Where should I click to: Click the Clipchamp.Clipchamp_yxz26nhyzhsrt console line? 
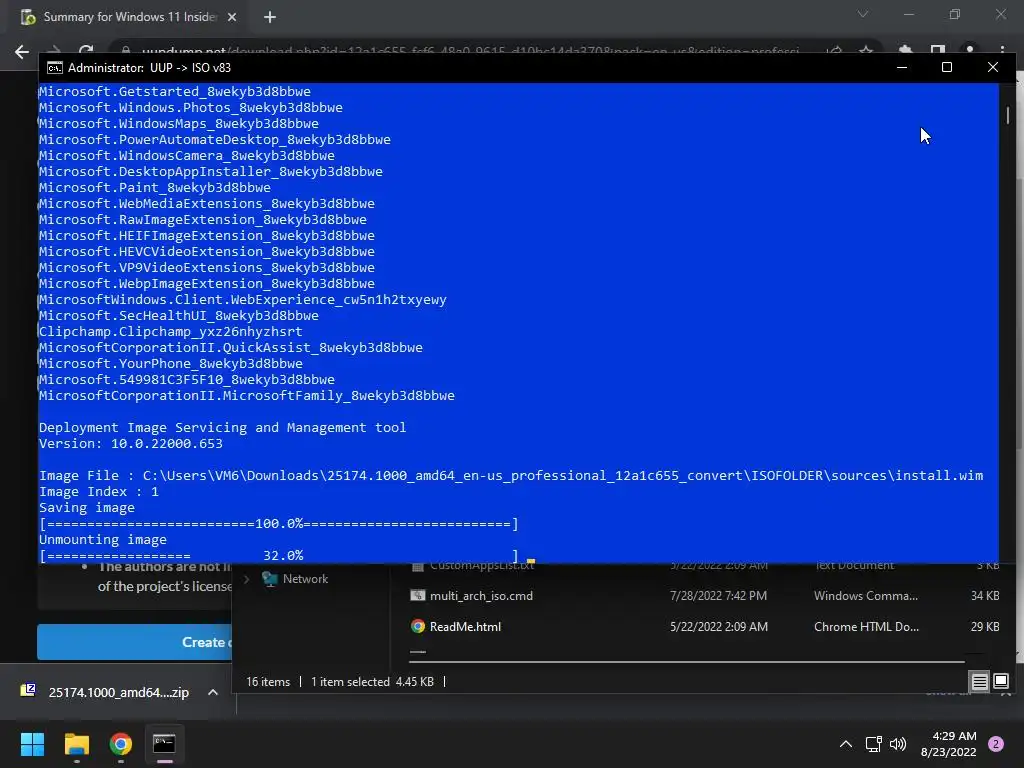point(170,332)
